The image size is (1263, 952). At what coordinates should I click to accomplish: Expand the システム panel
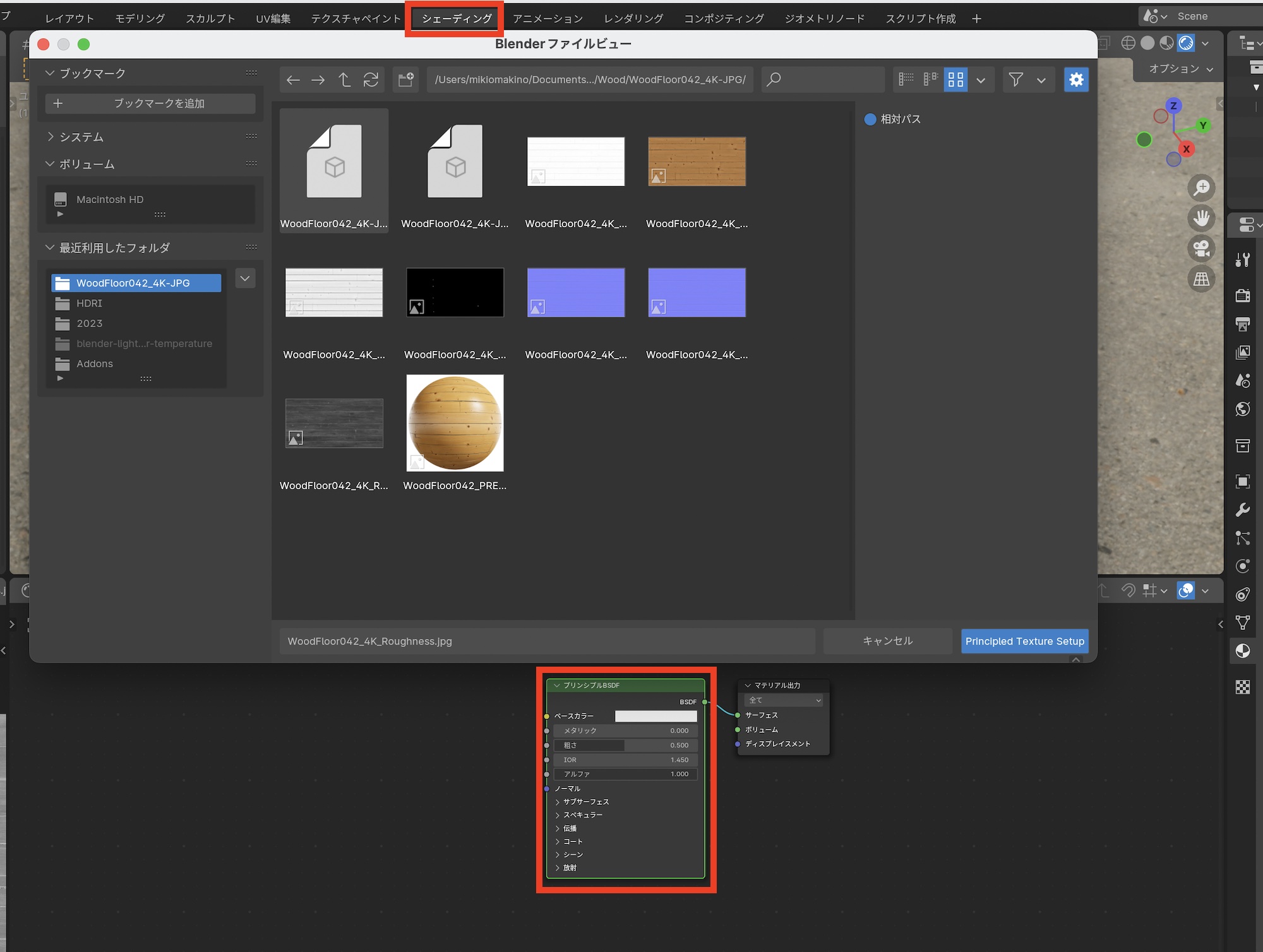pos(51,137)
